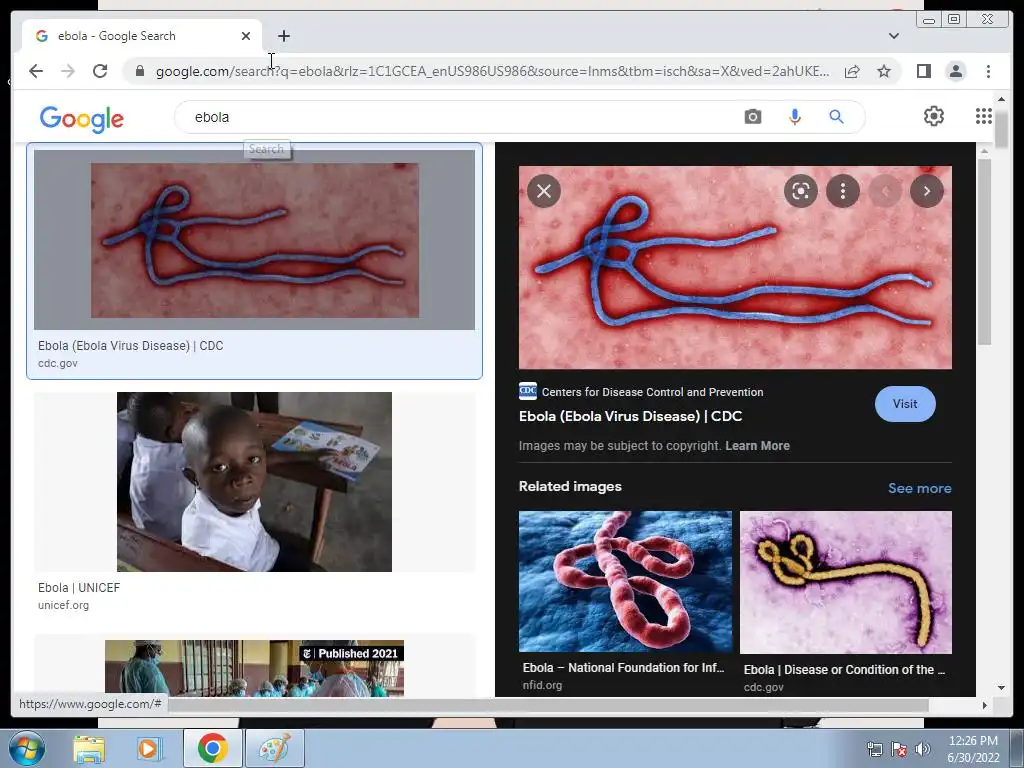Switch to Chrome taskbar button
The height and width of the screenshot is (768, 1024).
[x=213, y=748]
